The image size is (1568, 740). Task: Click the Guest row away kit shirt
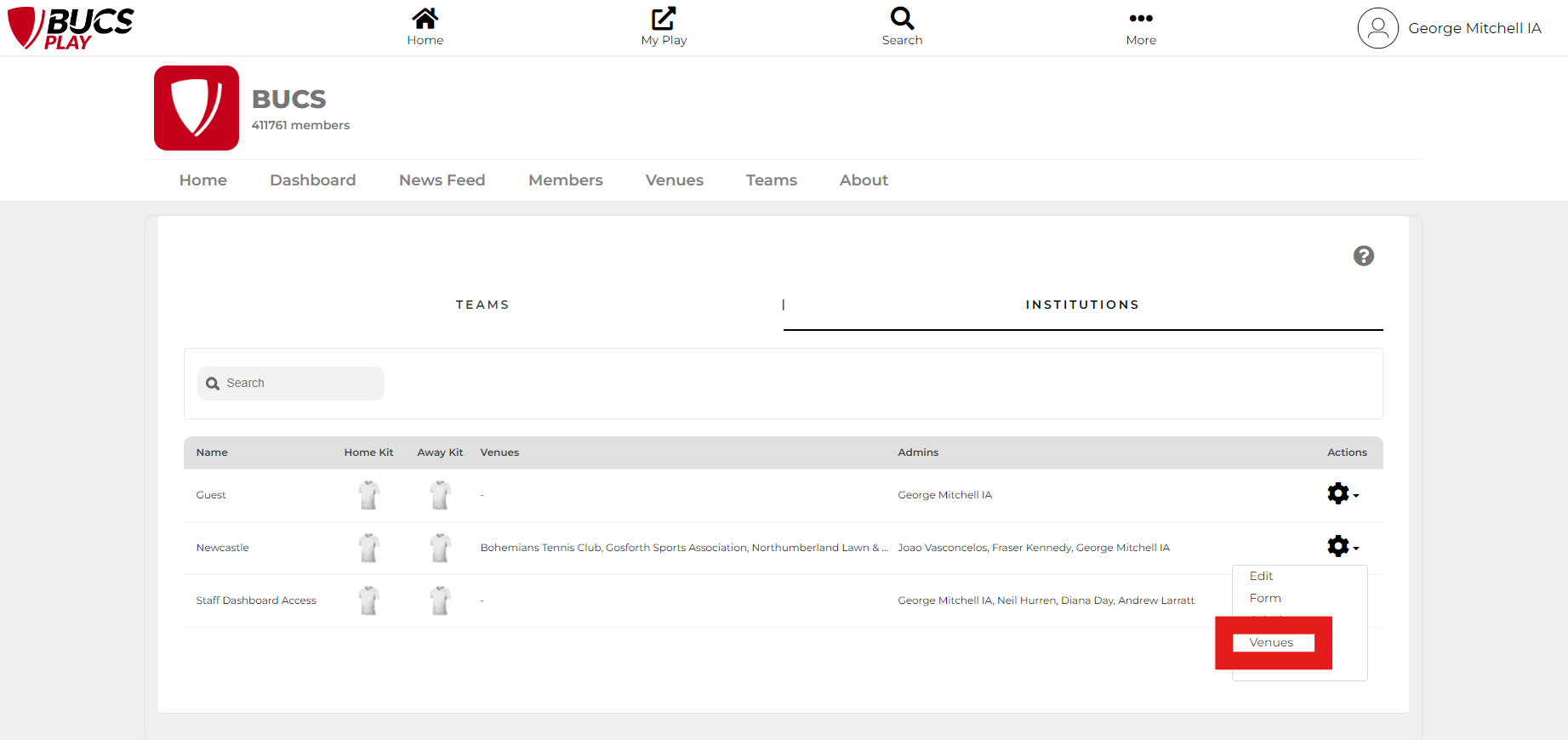440,495
